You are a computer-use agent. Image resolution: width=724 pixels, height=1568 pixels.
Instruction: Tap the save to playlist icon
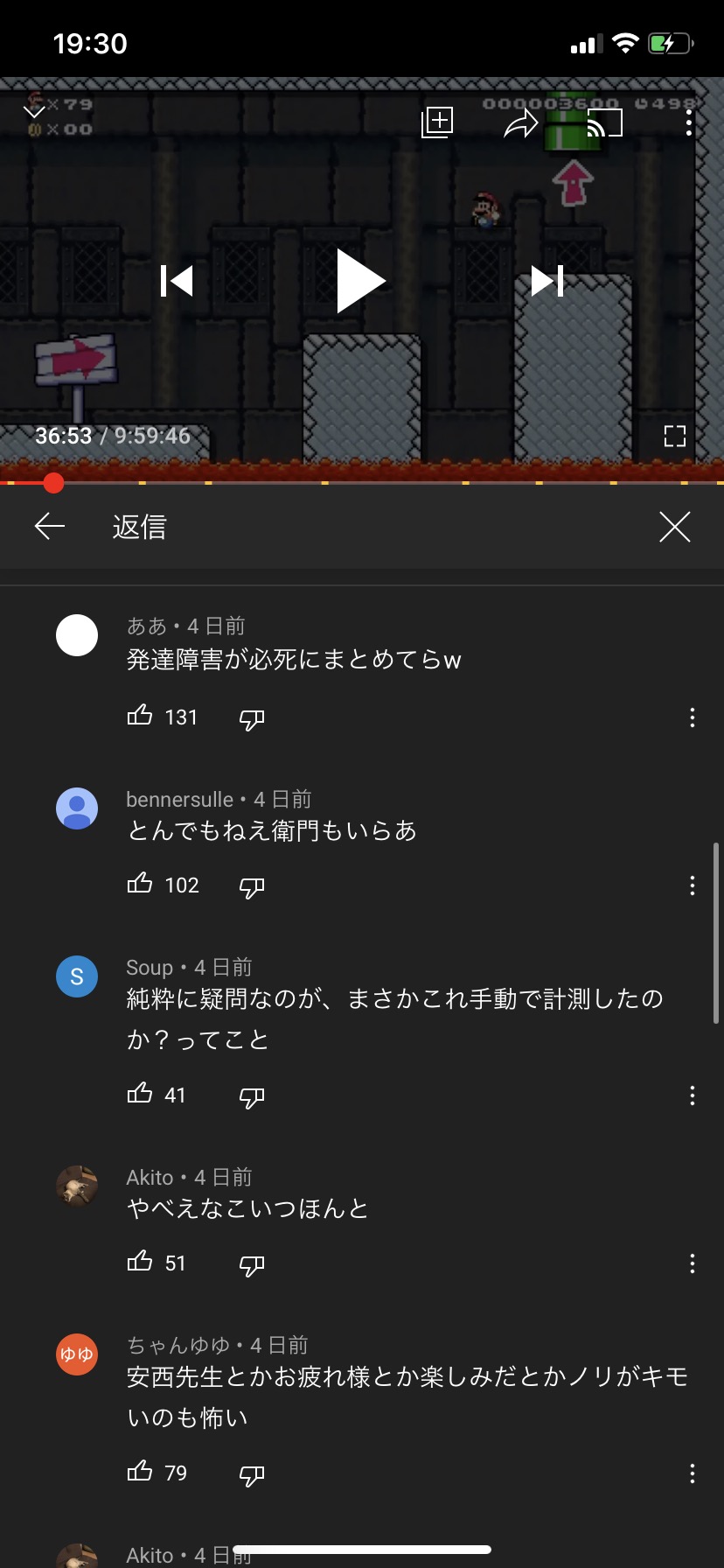coord(437,122)
